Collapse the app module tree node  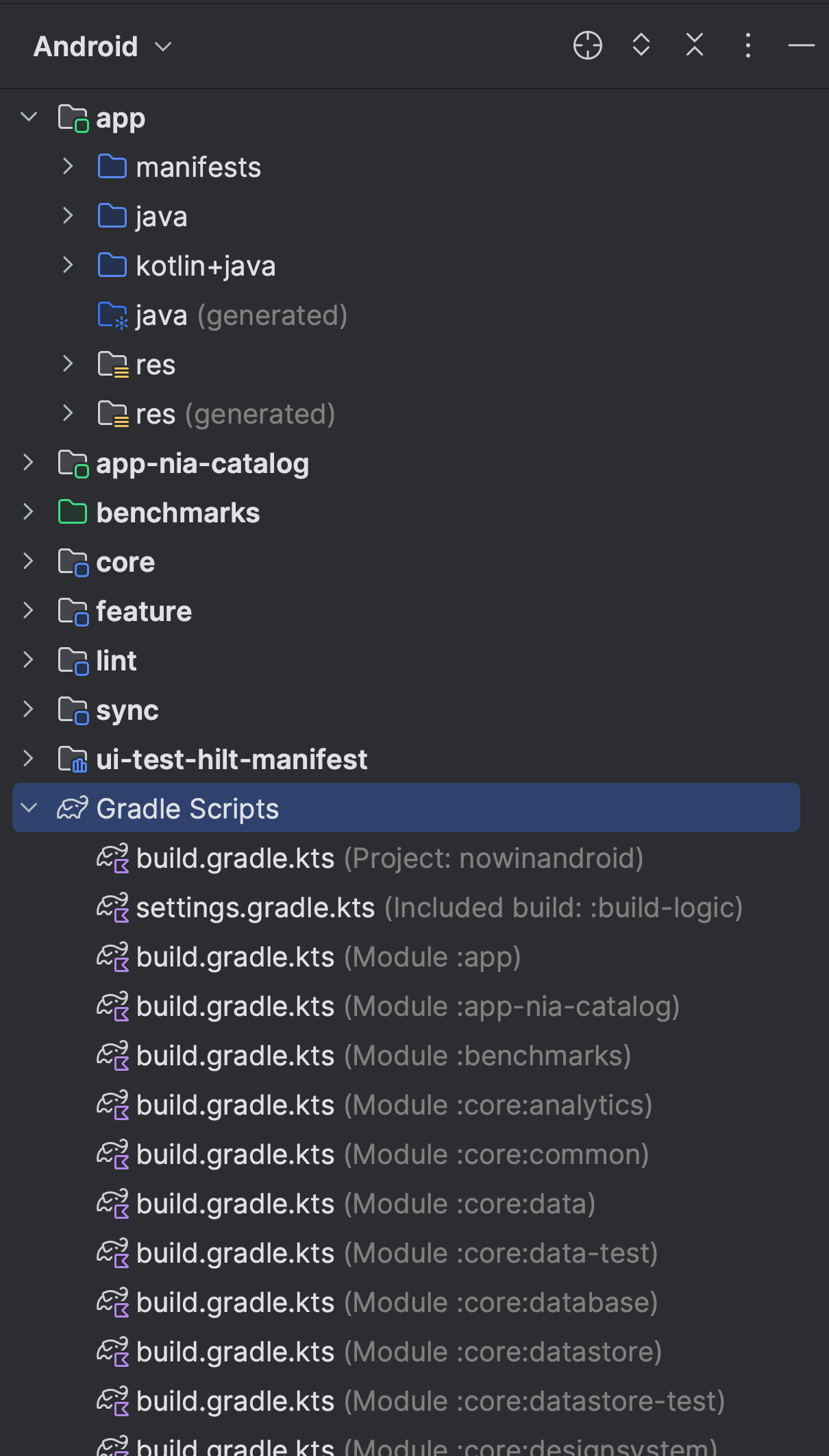click(x=29, y=117)
